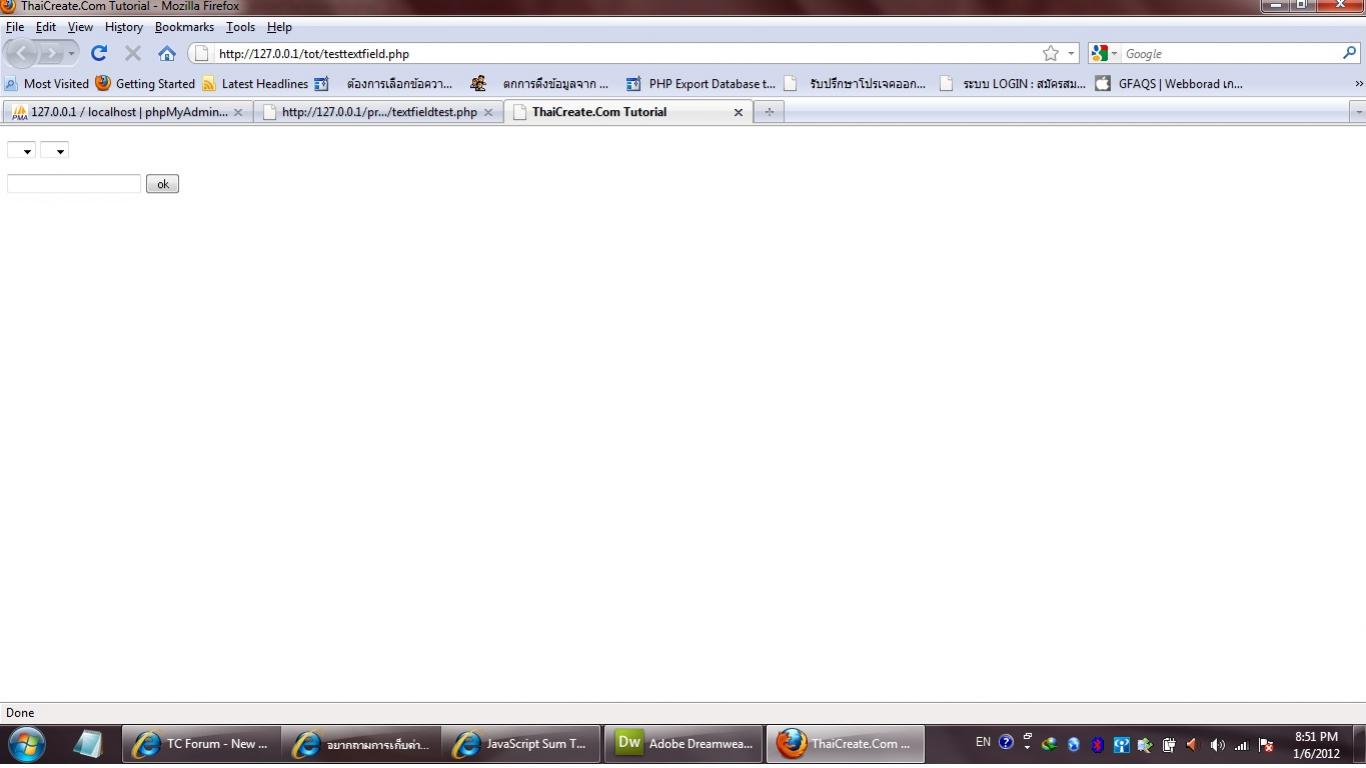The image size is (1366, 768).
Task: Open the new tab plus button
Action: (768, 112)
